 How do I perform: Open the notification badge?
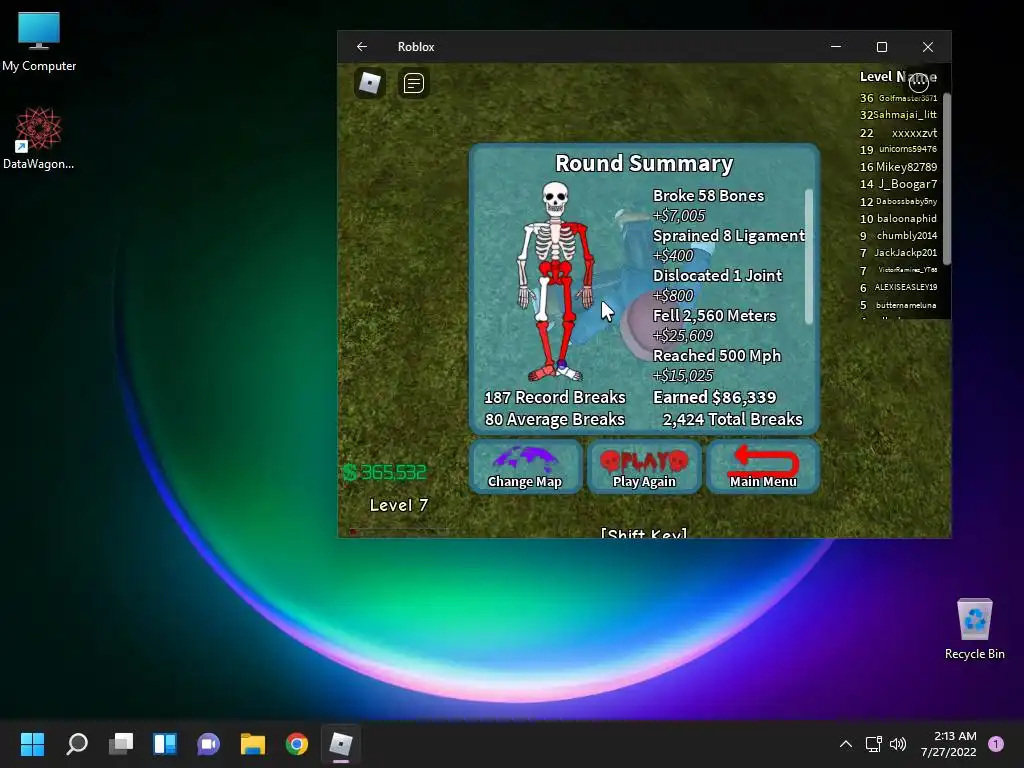[x=996, y=744]
